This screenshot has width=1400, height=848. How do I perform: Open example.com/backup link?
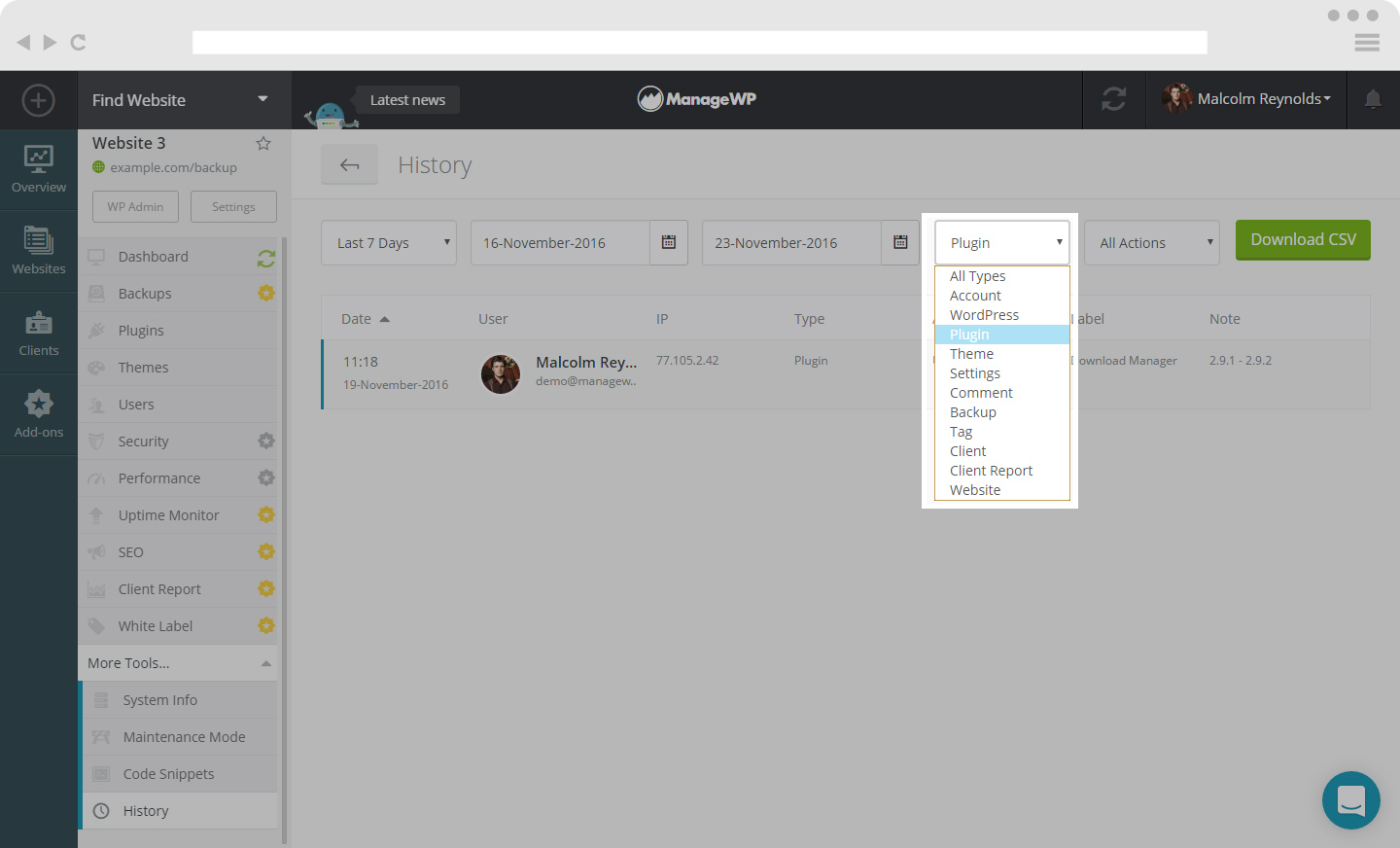pyautogui.click(x=173, y=167)
